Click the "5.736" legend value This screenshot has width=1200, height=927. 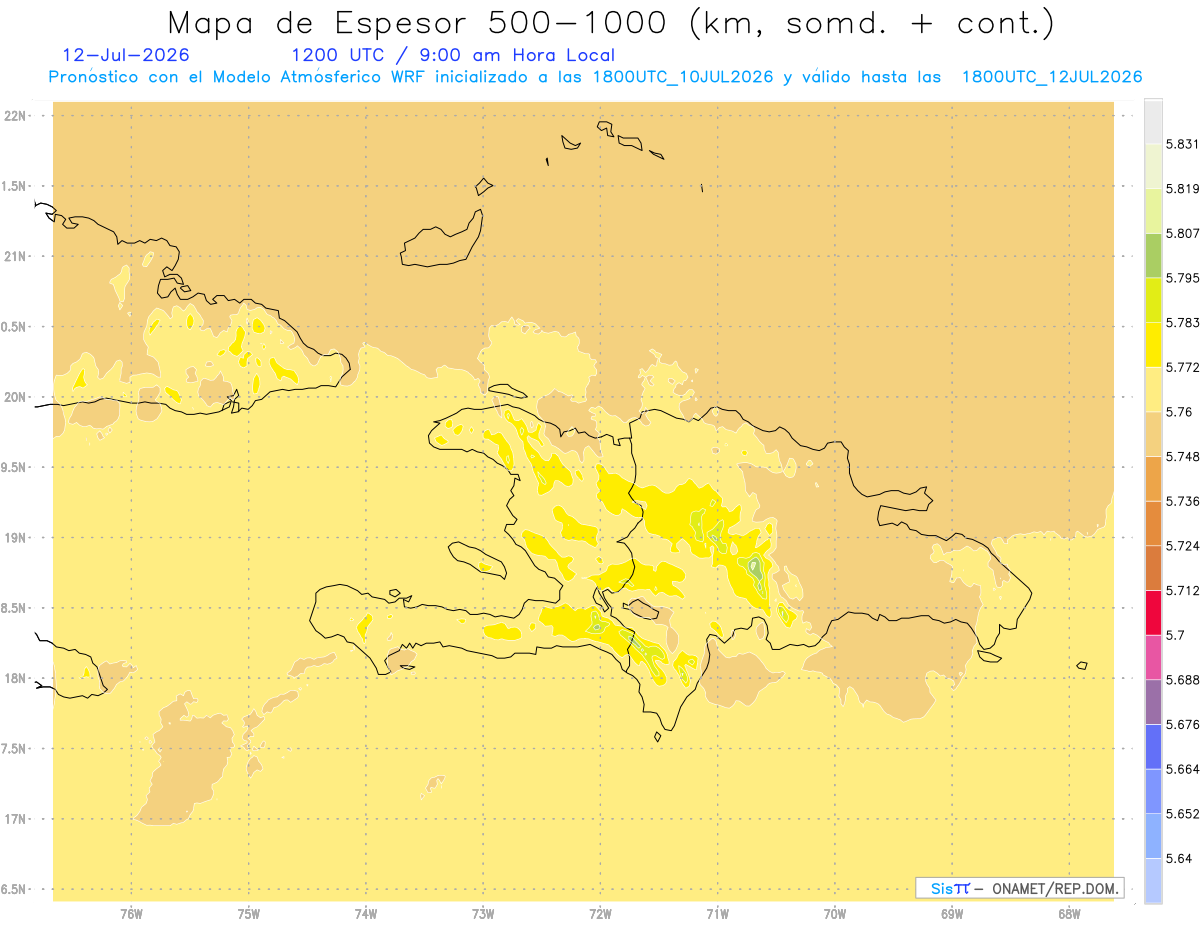point(1183,501)
